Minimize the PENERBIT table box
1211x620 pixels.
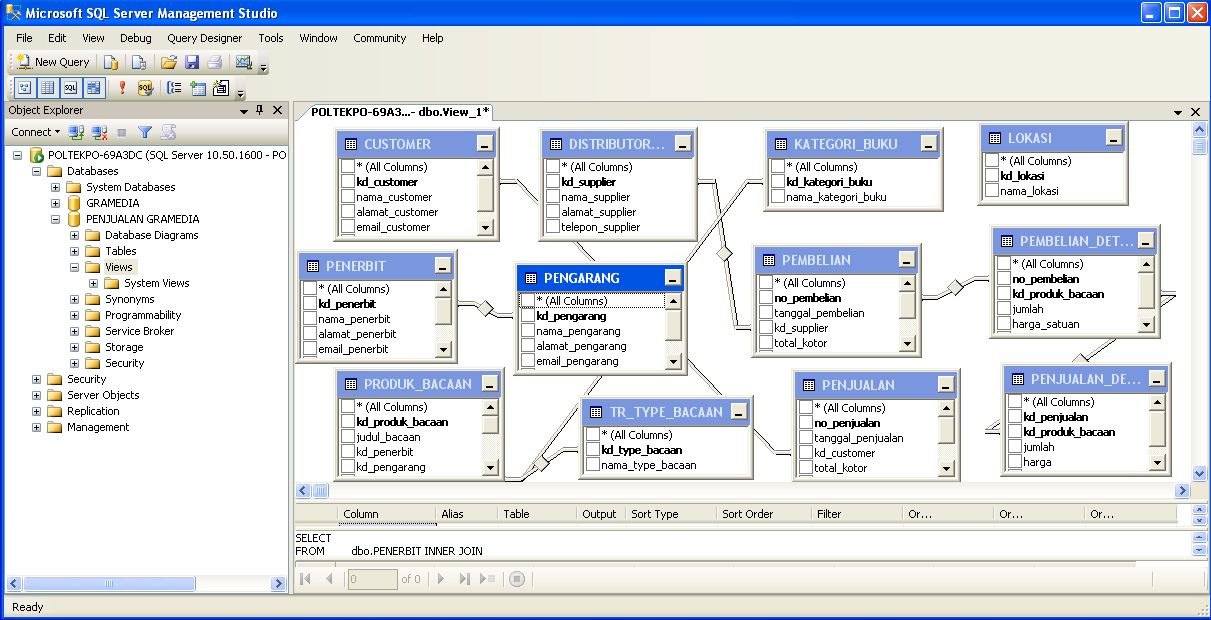[443, 266]
